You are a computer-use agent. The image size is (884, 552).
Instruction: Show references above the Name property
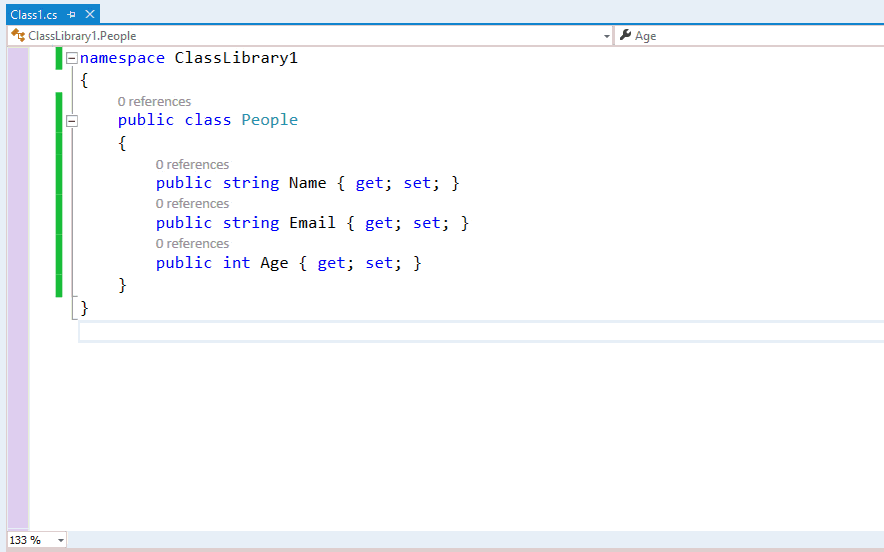[x=192, y=165]
